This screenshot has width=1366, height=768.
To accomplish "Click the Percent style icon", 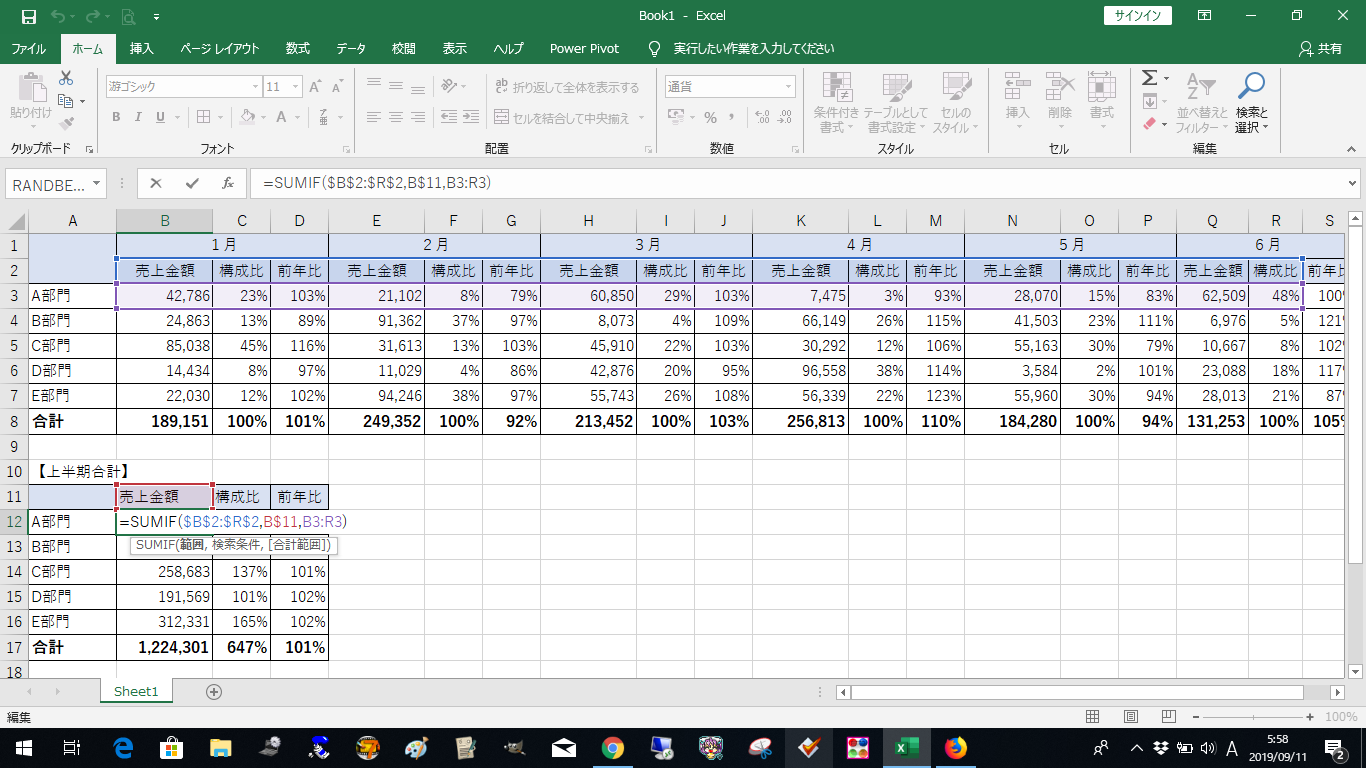I will (x=710, y=117).
